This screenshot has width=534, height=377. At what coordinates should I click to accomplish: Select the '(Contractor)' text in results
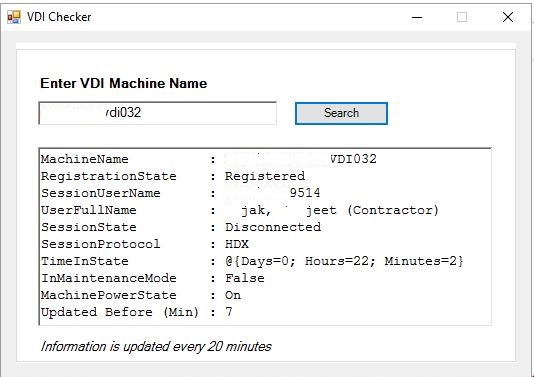point(393,210)
